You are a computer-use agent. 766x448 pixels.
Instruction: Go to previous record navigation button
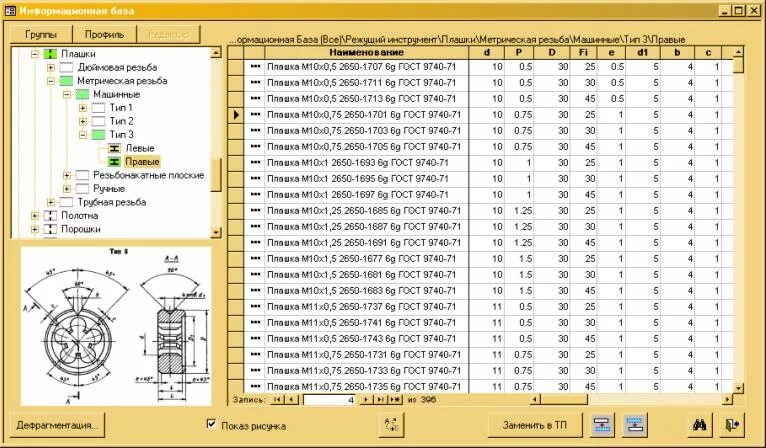291,400
